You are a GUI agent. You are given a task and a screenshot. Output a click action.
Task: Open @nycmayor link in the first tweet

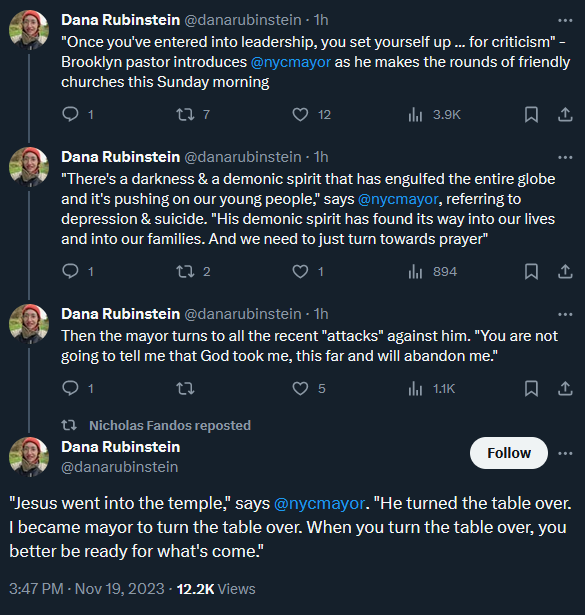pos(291,62)
